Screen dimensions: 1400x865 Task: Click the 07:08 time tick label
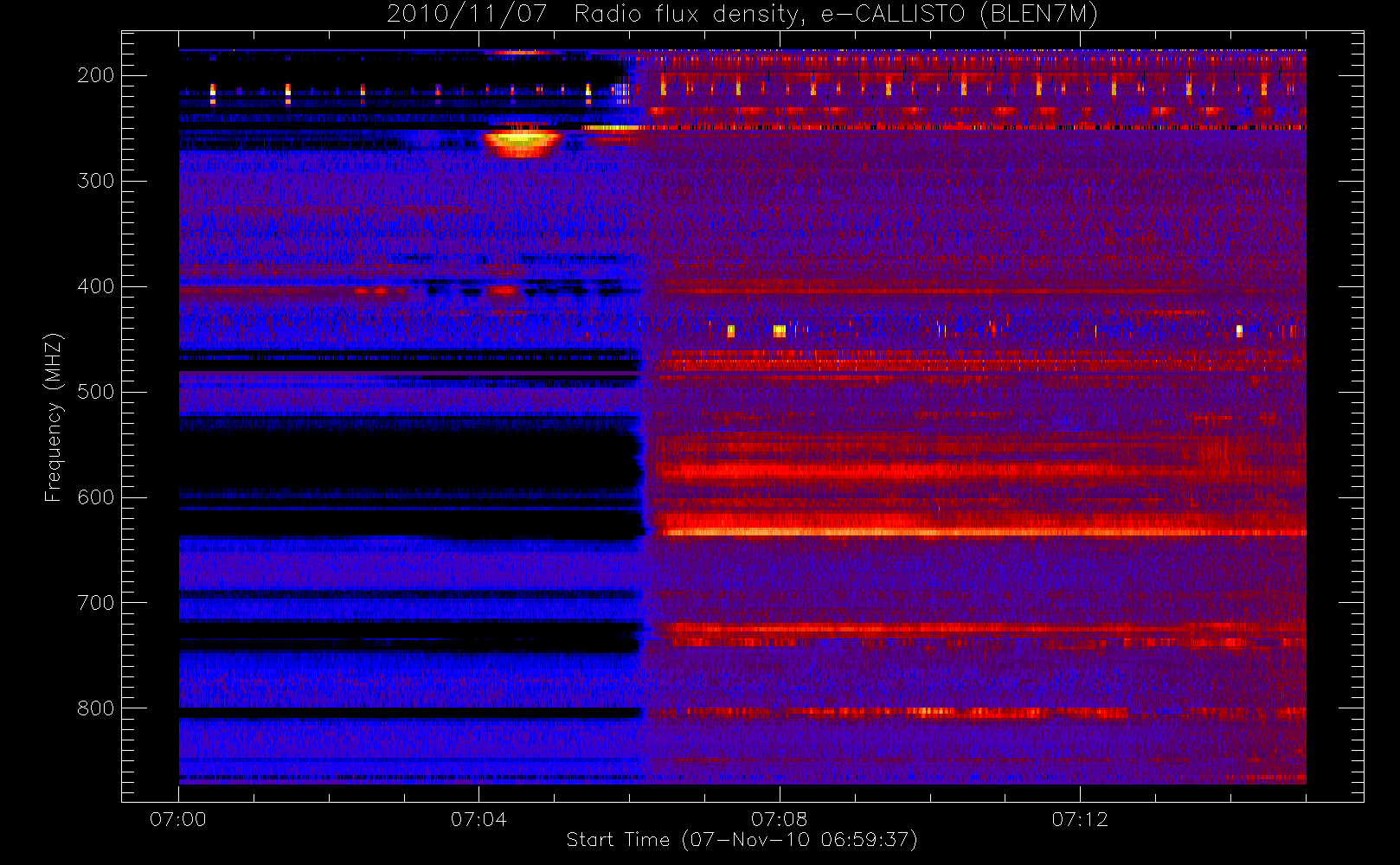click(779, 819)
